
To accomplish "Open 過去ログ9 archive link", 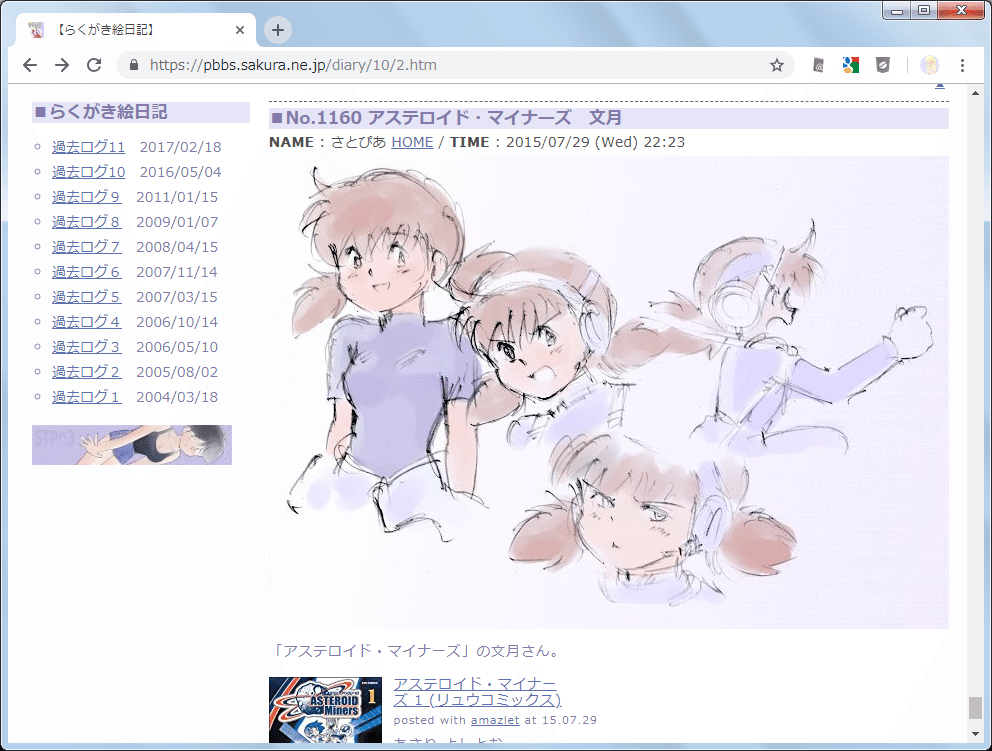I will point(86,197).
